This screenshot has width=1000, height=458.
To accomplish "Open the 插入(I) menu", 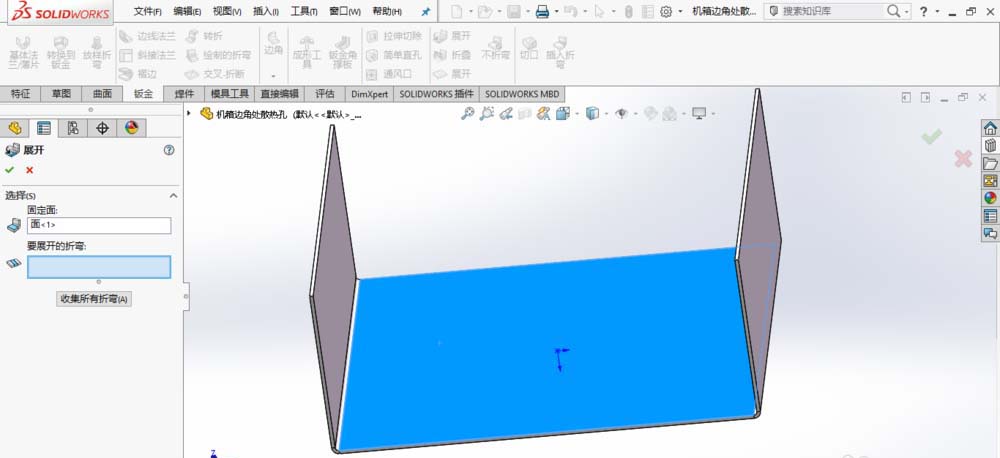I will pos(265,11).
